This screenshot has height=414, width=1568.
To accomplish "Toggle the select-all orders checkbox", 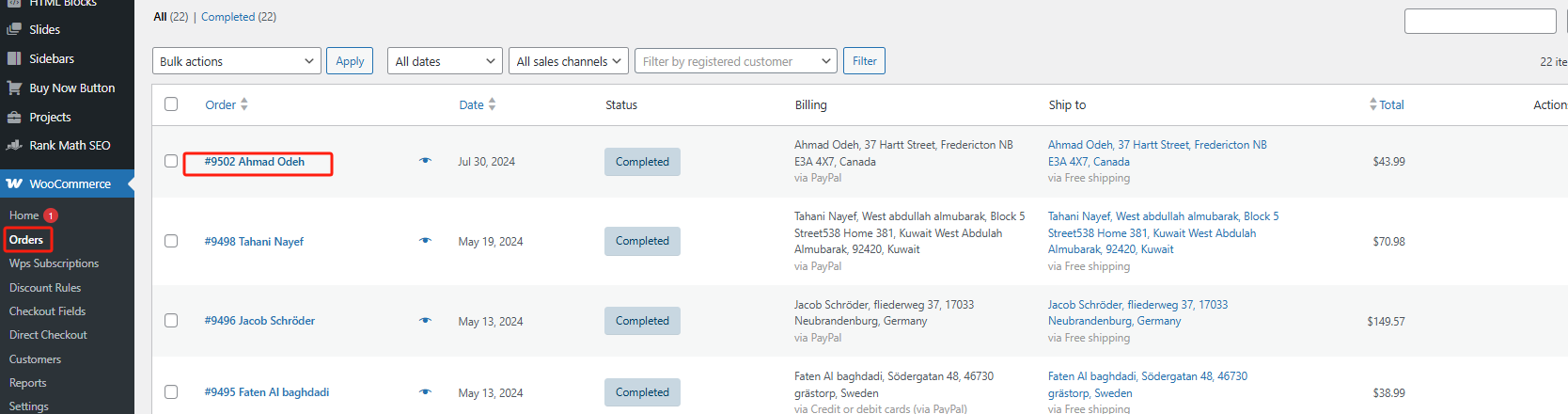I will 171,104.
